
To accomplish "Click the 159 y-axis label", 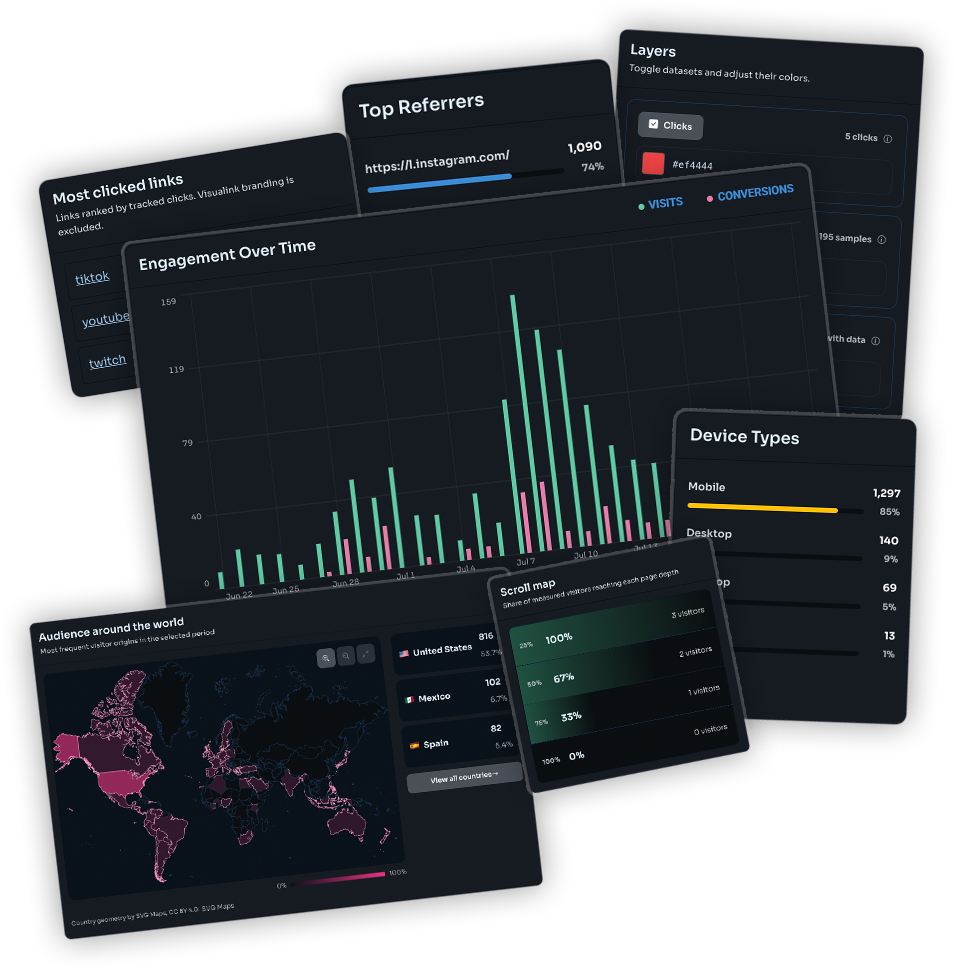I will [x=168, y=302].
